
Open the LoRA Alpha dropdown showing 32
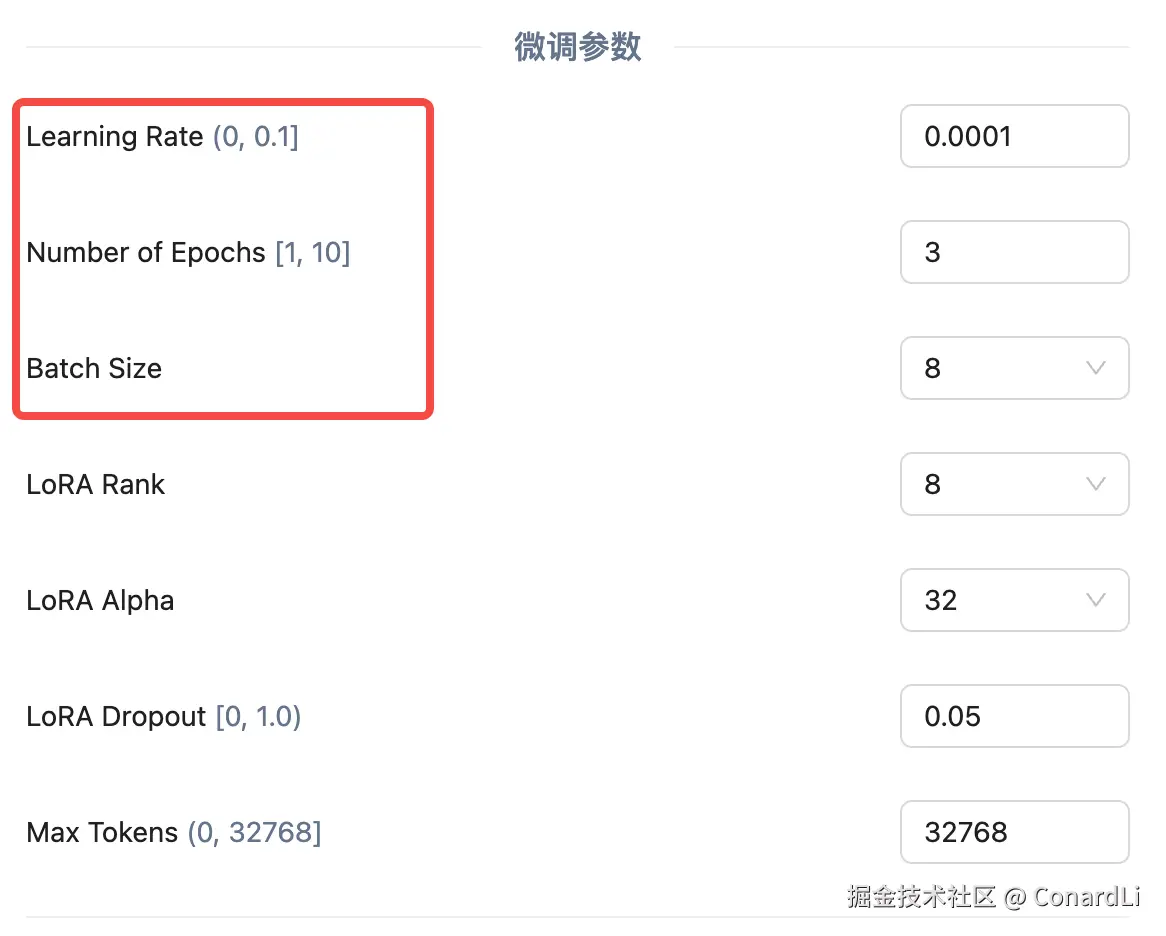1013,600
